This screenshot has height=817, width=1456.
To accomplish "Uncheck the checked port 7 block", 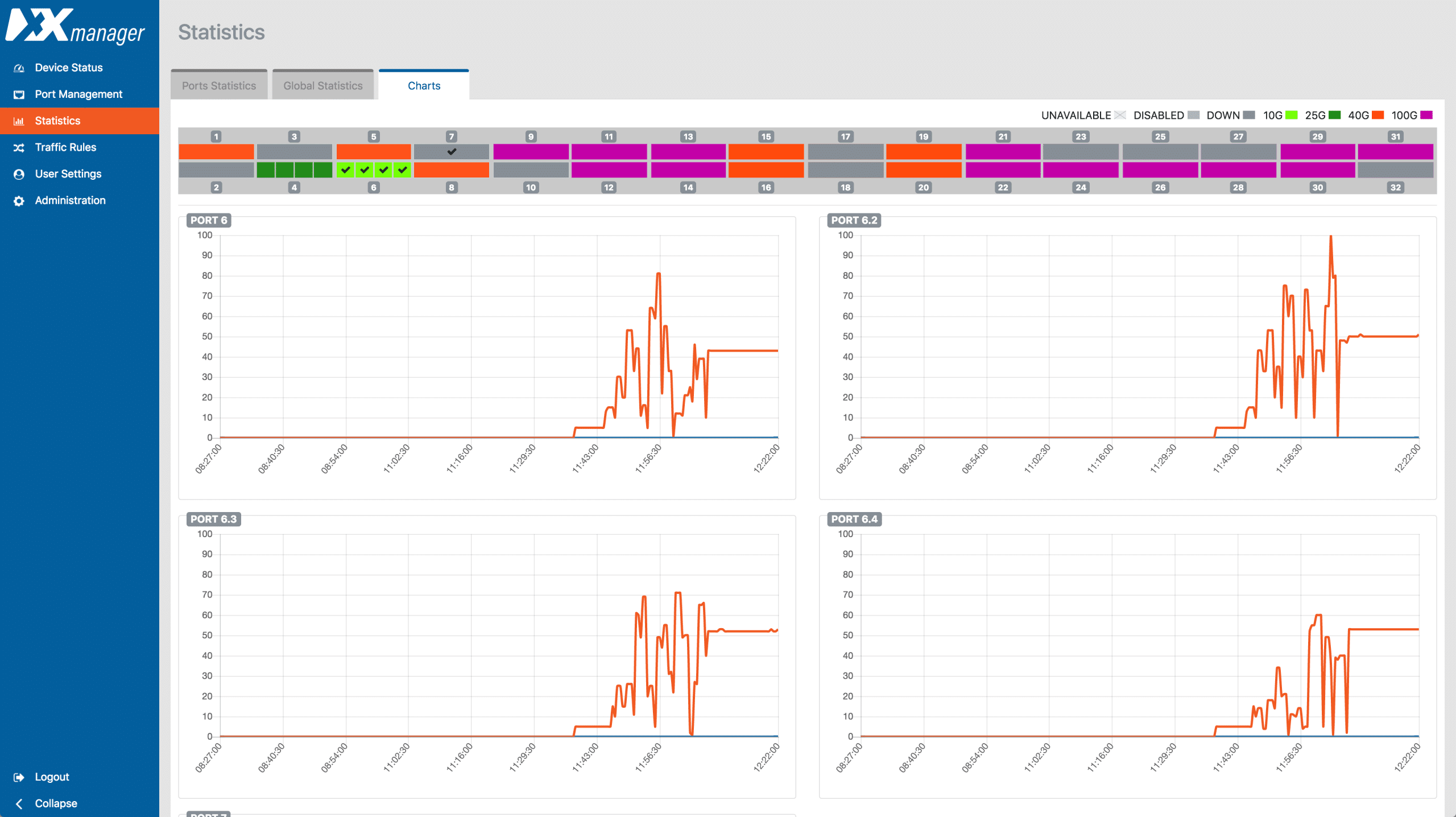I will coord(451,152).
